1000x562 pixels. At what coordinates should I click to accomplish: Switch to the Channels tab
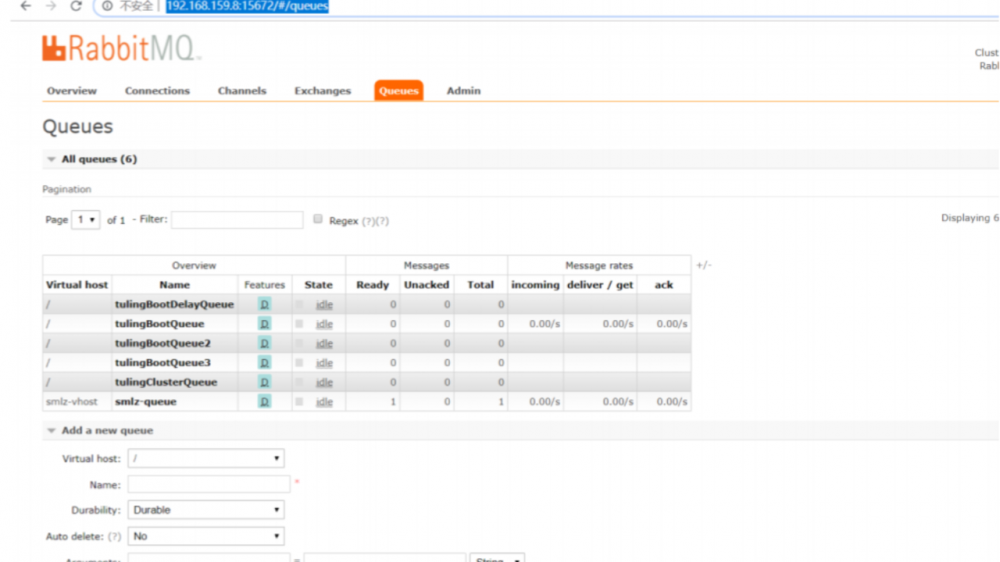click(242, 91)
